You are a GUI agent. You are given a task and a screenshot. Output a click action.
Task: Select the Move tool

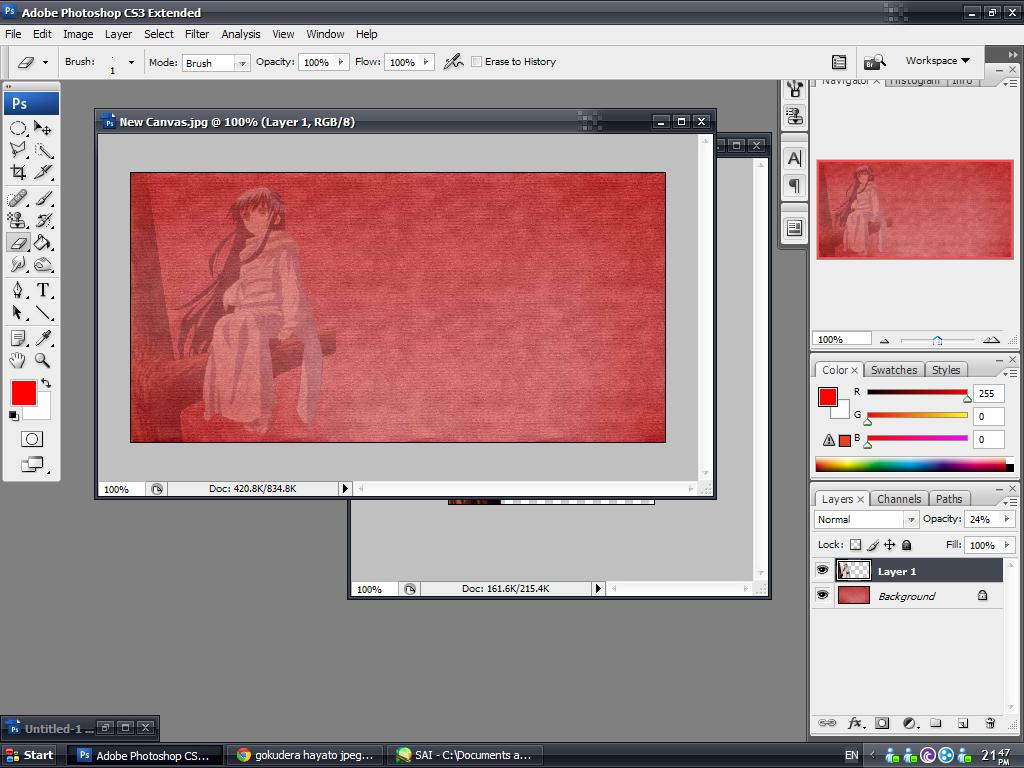[x=43, y=128]
